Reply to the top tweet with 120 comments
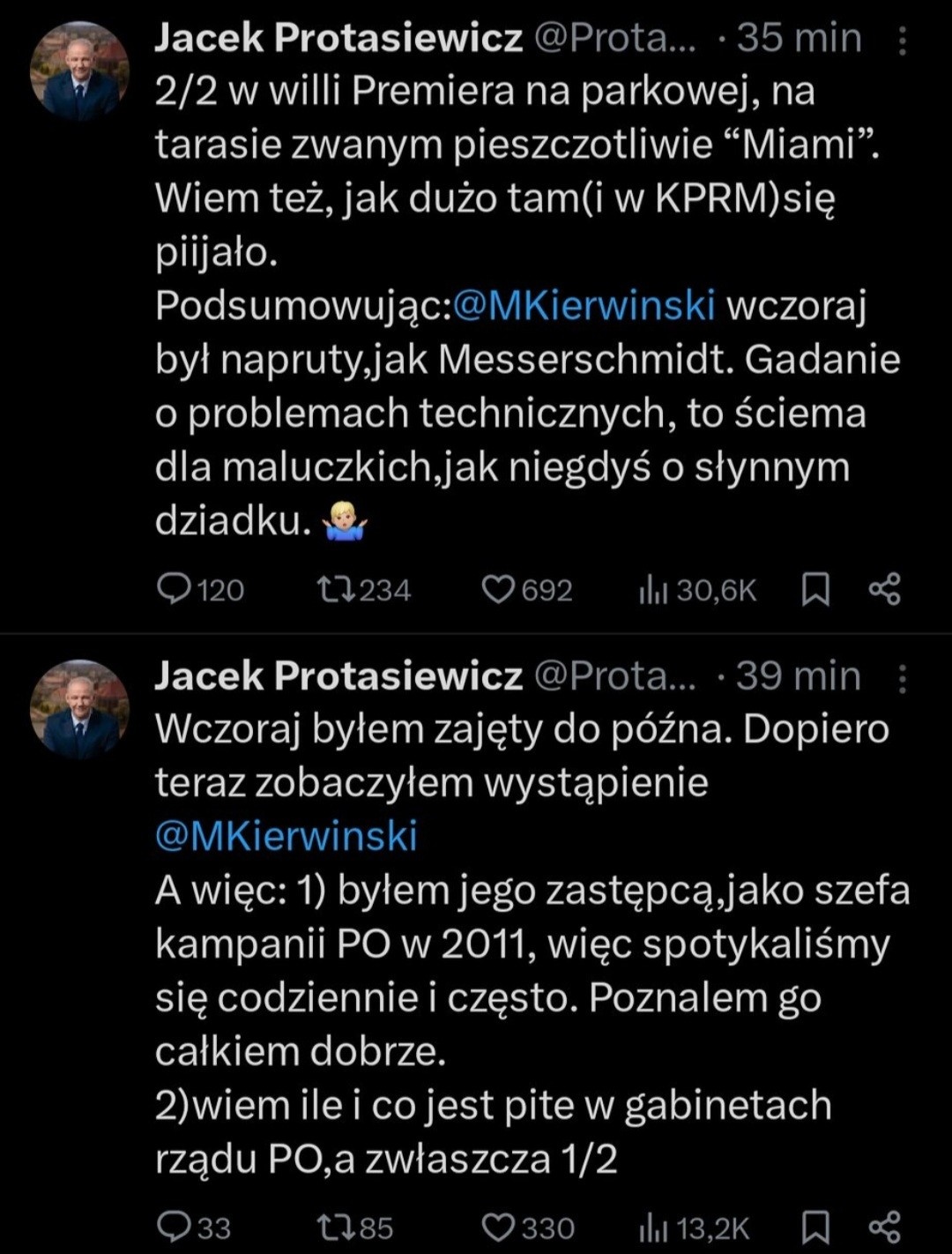 coord(174,589)
